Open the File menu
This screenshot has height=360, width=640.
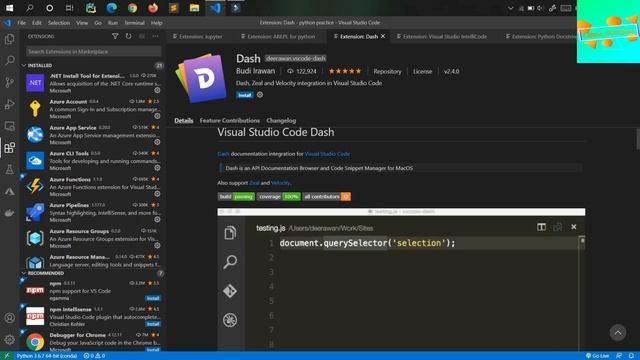tap(21, 23)
